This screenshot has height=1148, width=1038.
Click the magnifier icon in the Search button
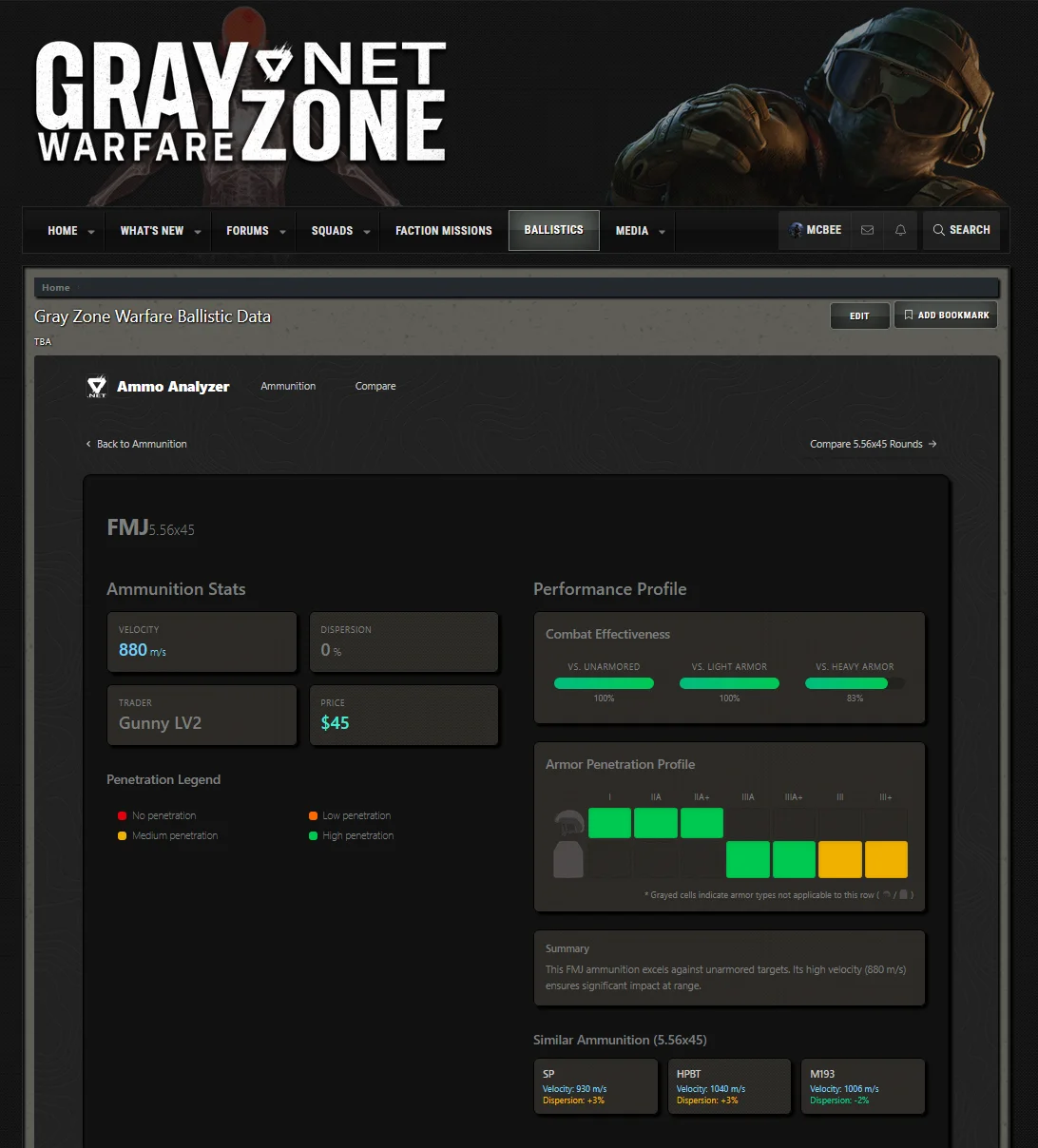938,230
